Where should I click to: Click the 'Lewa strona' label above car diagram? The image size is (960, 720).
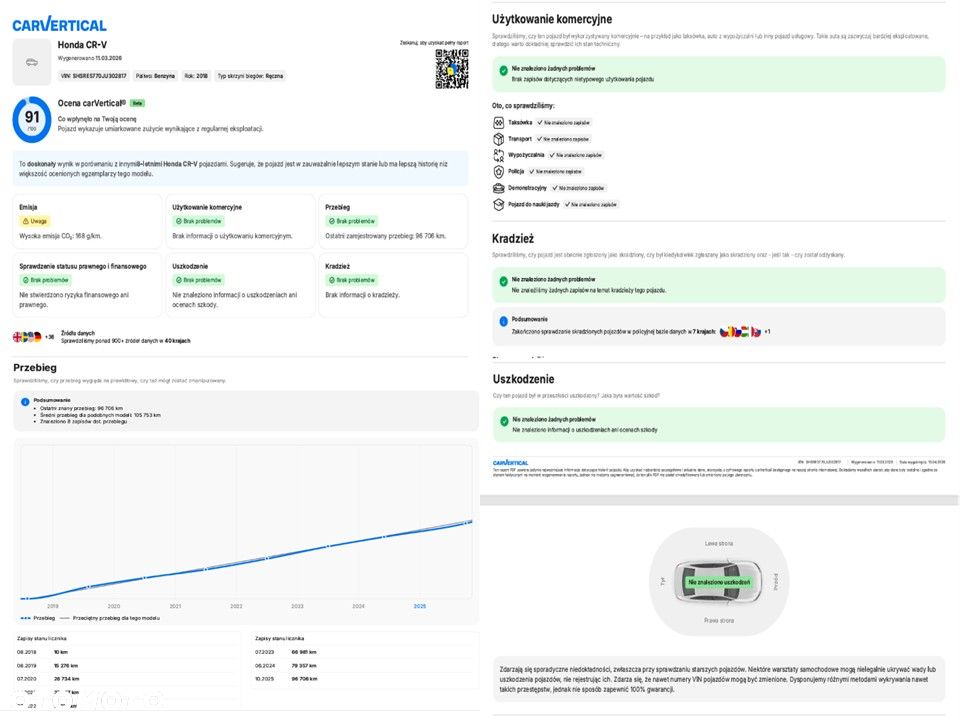coord(719,544)
